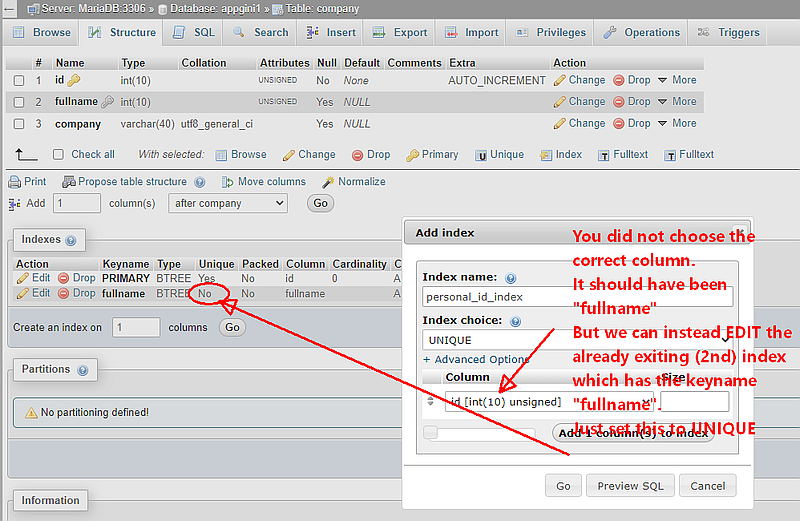Click the second Fulltext action

pyautogui.click(x=689, y=155)
